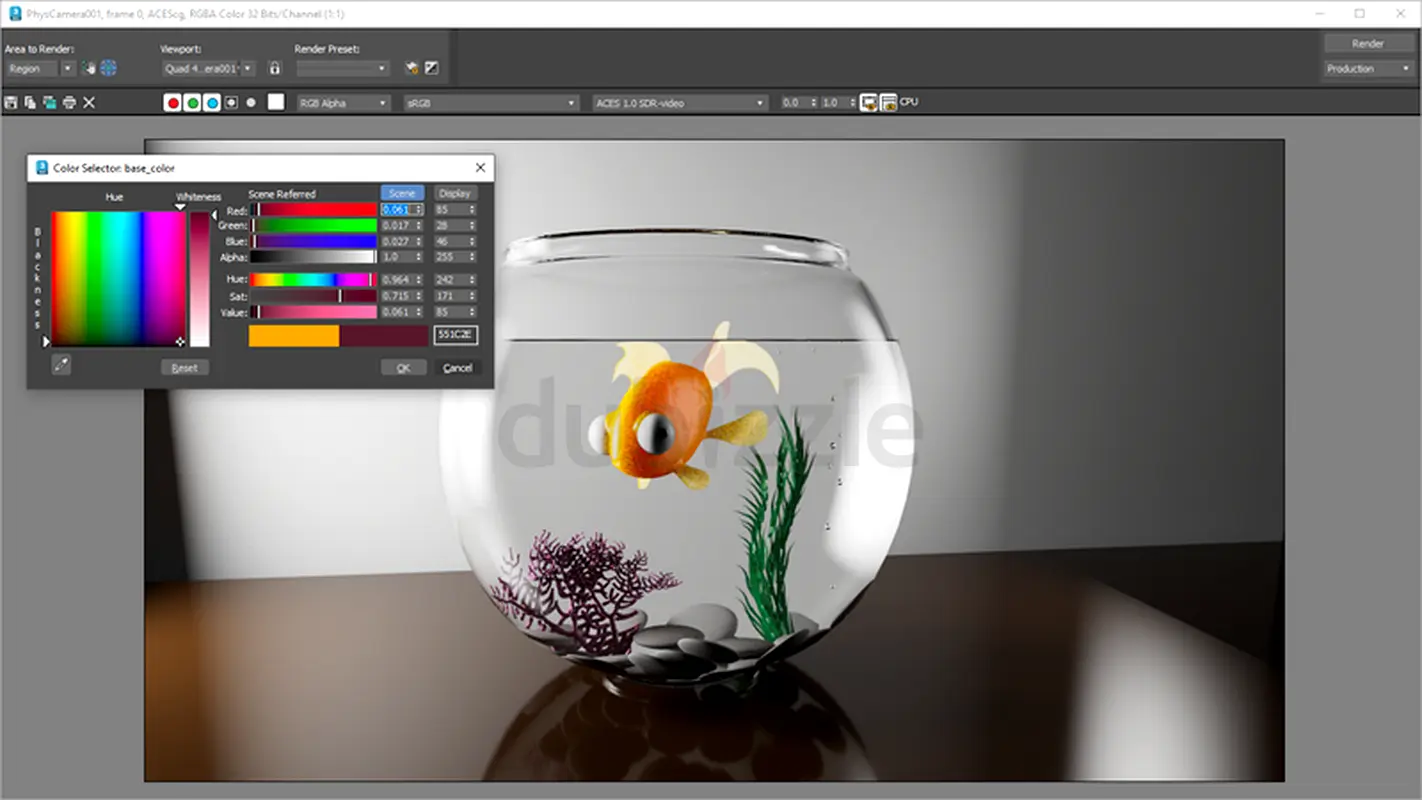This screenshot has width=1422, height=800.
Task: Click the Copy Image icon
Action: tap(30, 103)
